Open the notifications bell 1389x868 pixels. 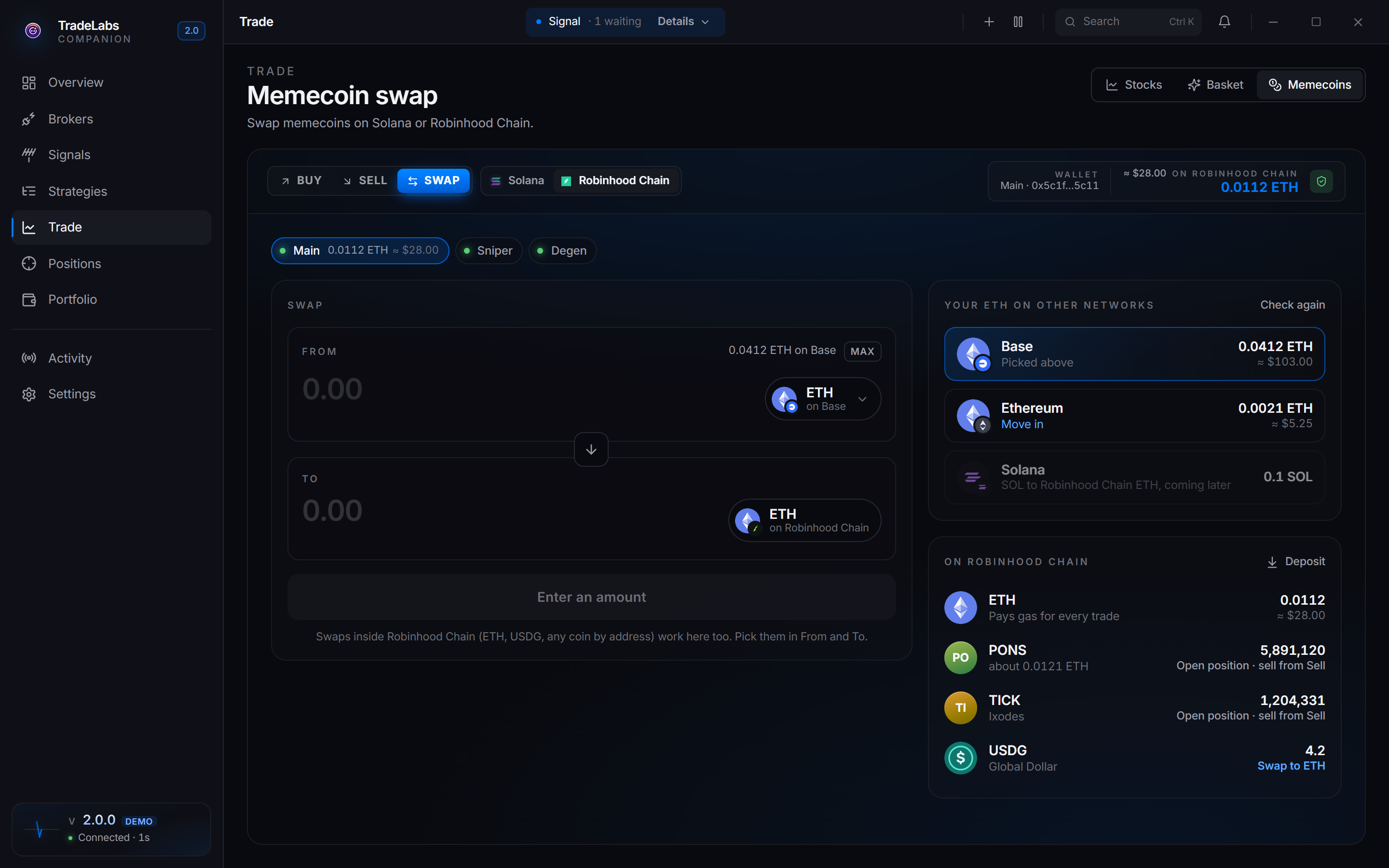click(1224, 22)
